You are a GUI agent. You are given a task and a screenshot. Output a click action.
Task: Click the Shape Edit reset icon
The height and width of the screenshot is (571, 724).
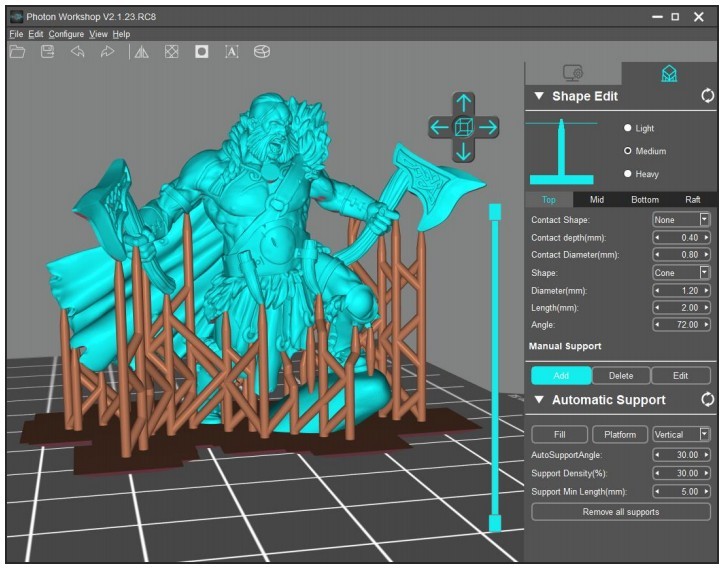click(708, 96)
